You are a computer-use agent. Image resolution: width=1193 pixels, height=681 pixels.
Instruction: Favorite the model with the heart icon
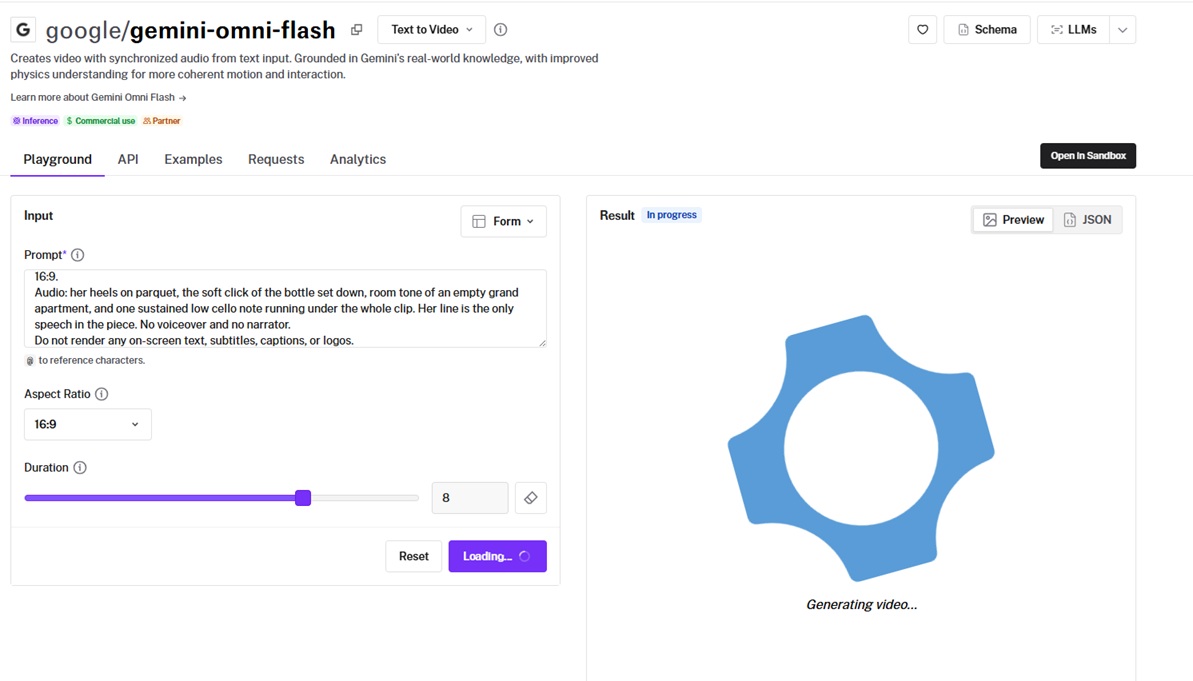(922, 30)
